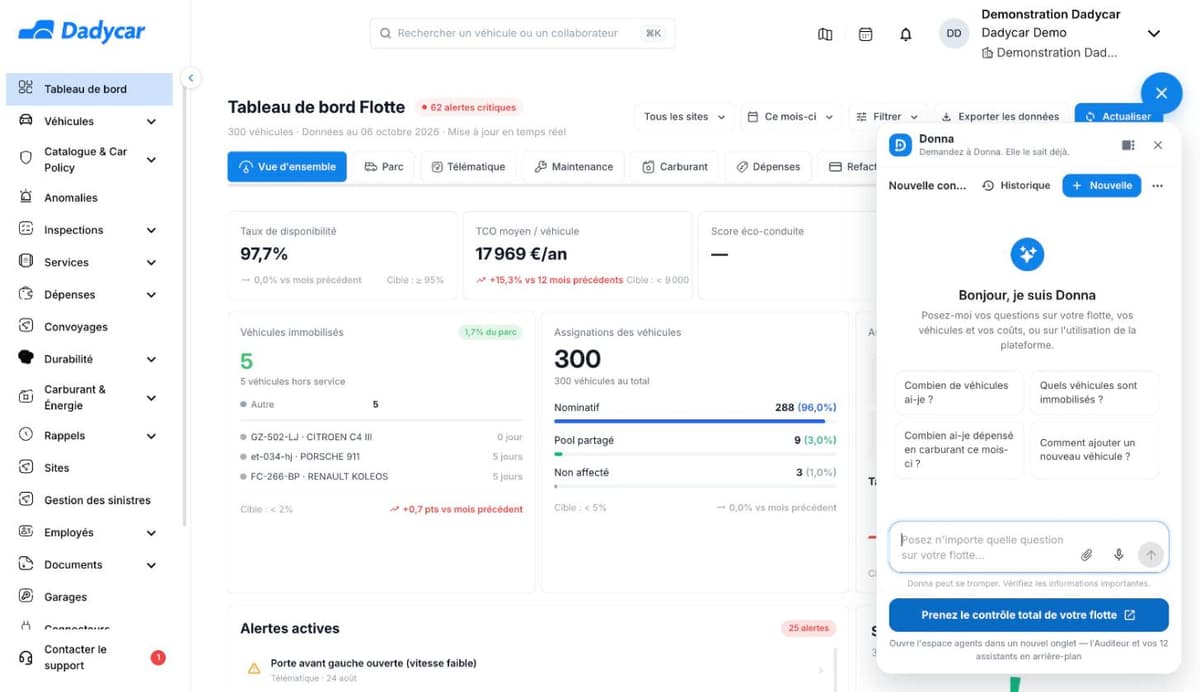Switch to the Parc tab

click(384, 167)
